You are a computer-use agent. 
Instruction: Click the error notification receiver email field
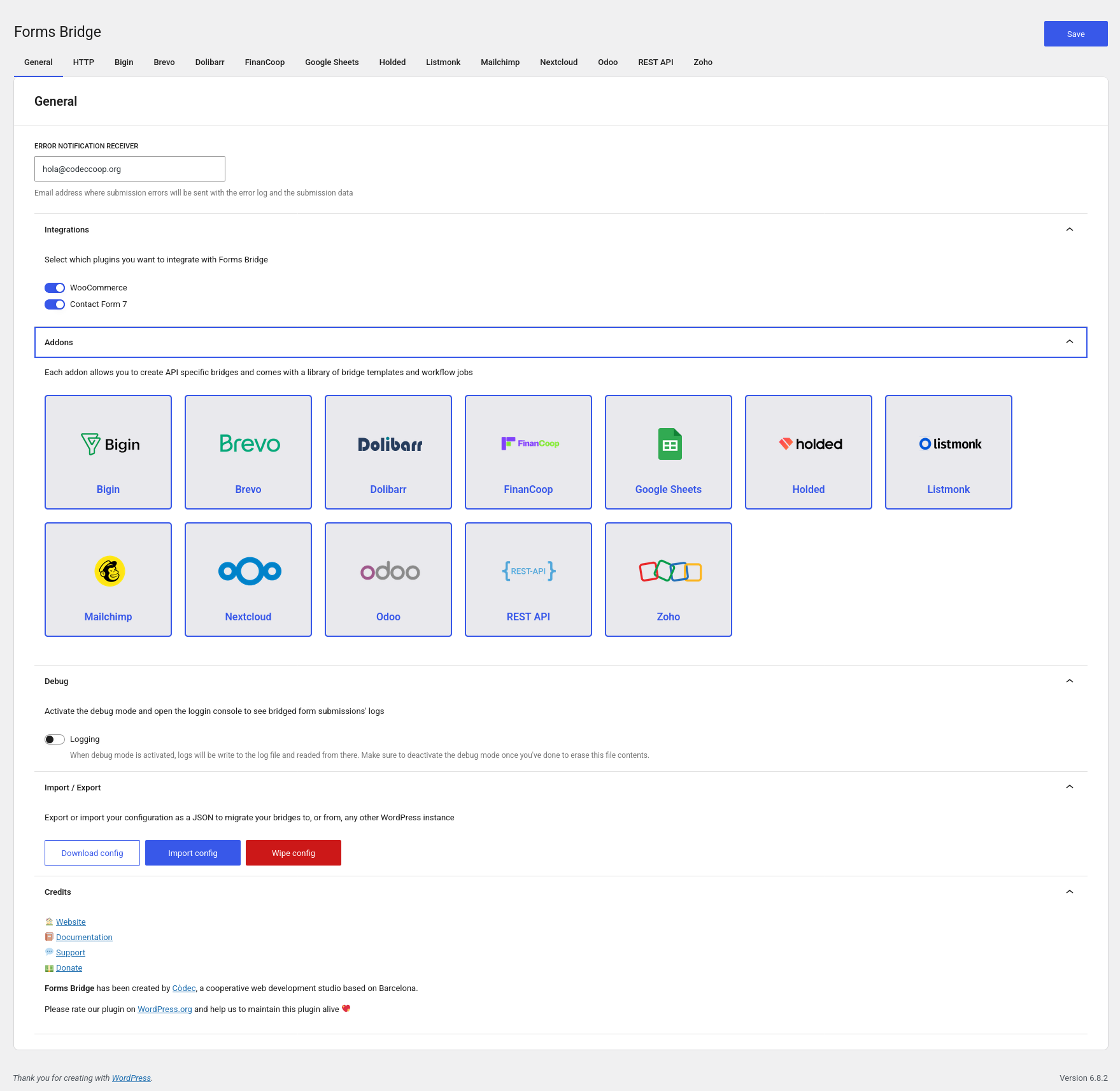(130, 169)
